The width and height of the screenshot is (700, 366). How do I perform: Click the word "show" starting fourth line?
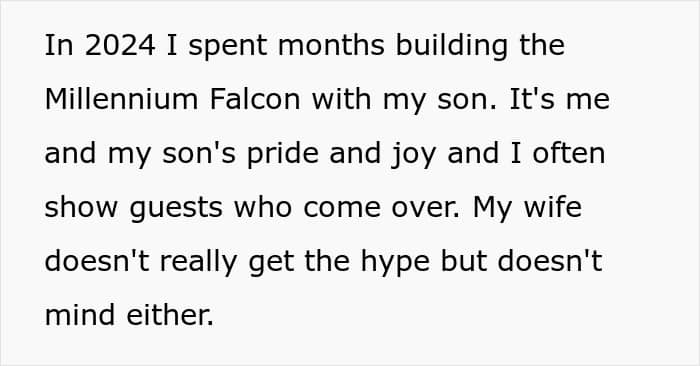pyautogui.click(x=81, y=208)
